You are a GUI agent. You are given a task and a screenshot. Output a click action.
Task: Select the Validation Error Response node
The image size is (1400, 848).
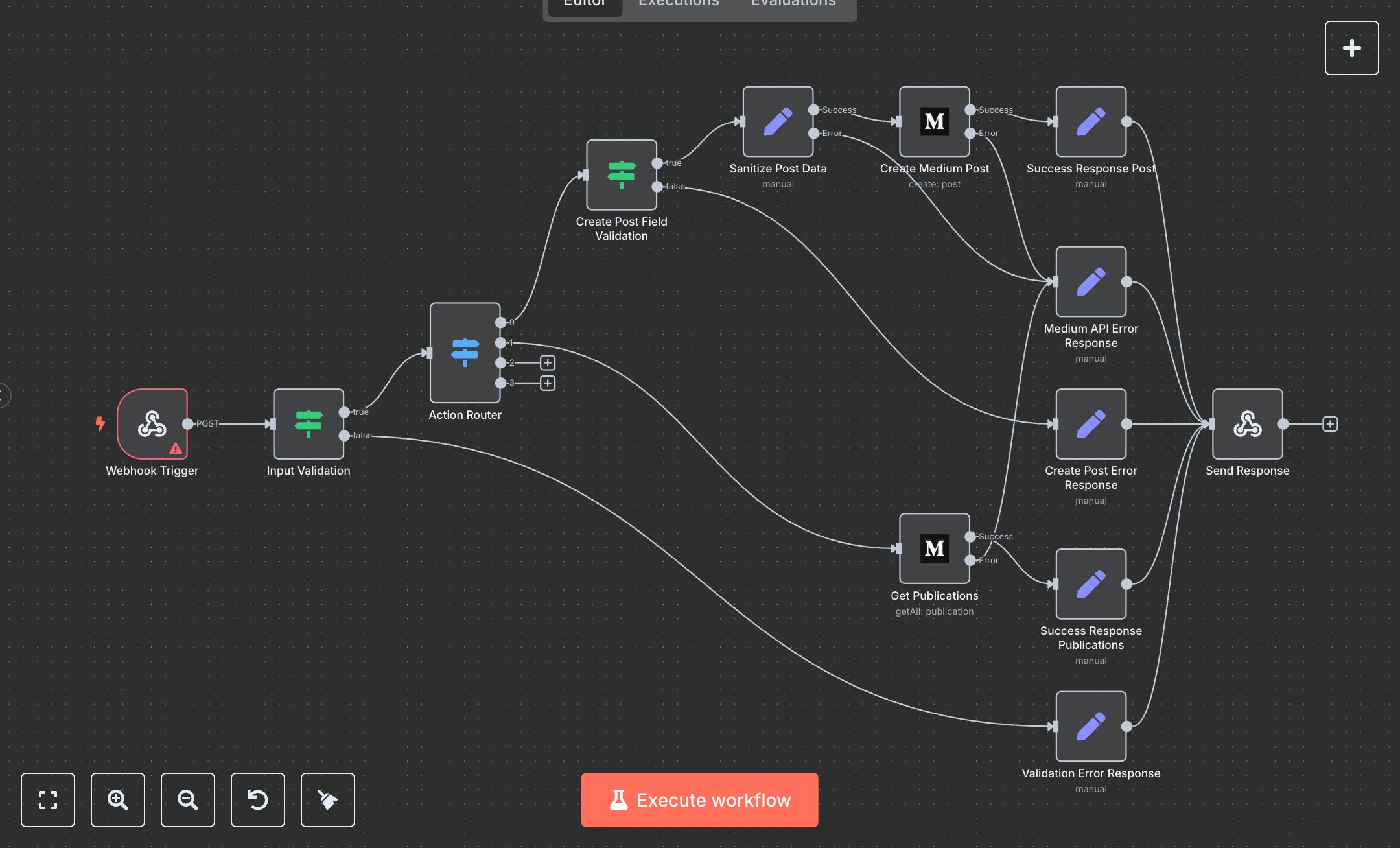pyautogui.click(x=1091, y=726)
